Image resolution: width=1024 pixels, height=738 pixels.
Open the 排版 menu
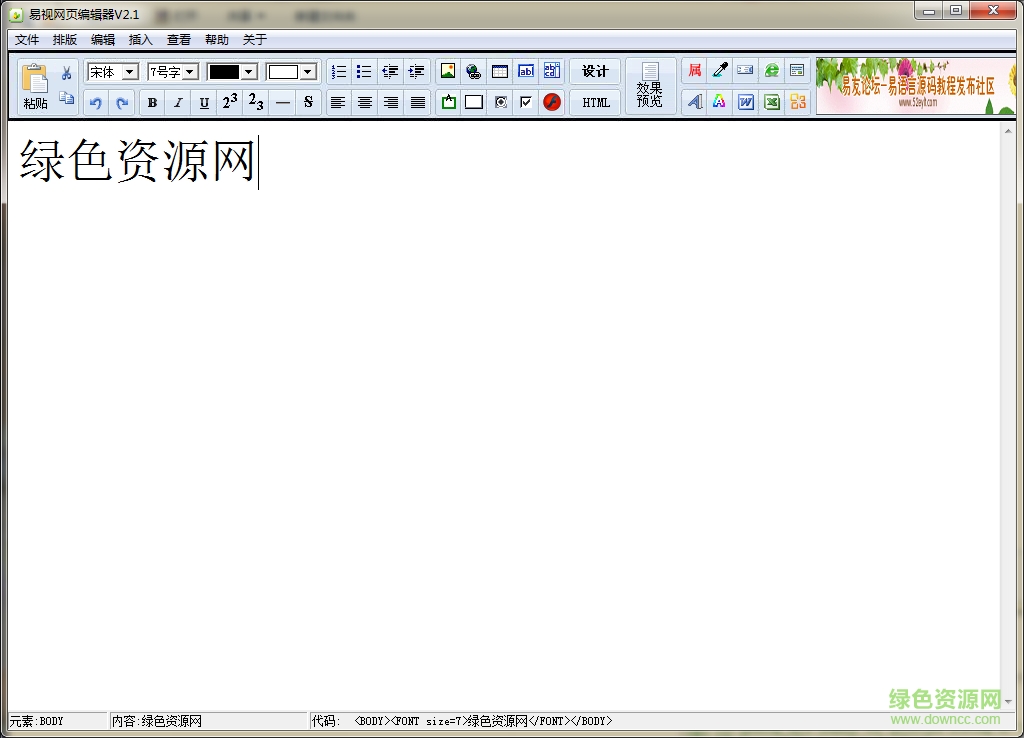pyautogui.click(x=65, y=40)
